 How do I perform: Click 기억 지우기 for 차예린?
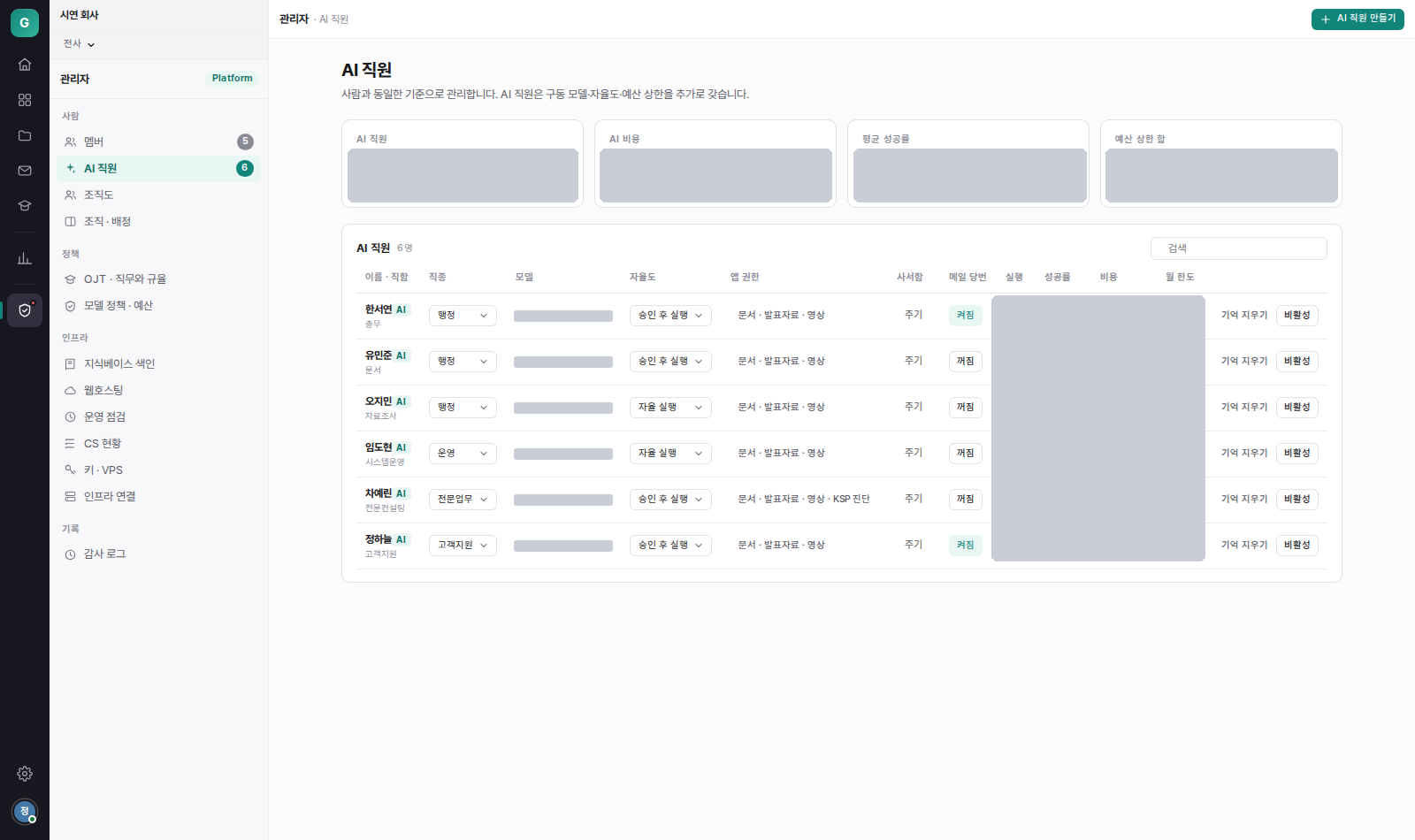pyautogui.click(x=1244, y=499)
